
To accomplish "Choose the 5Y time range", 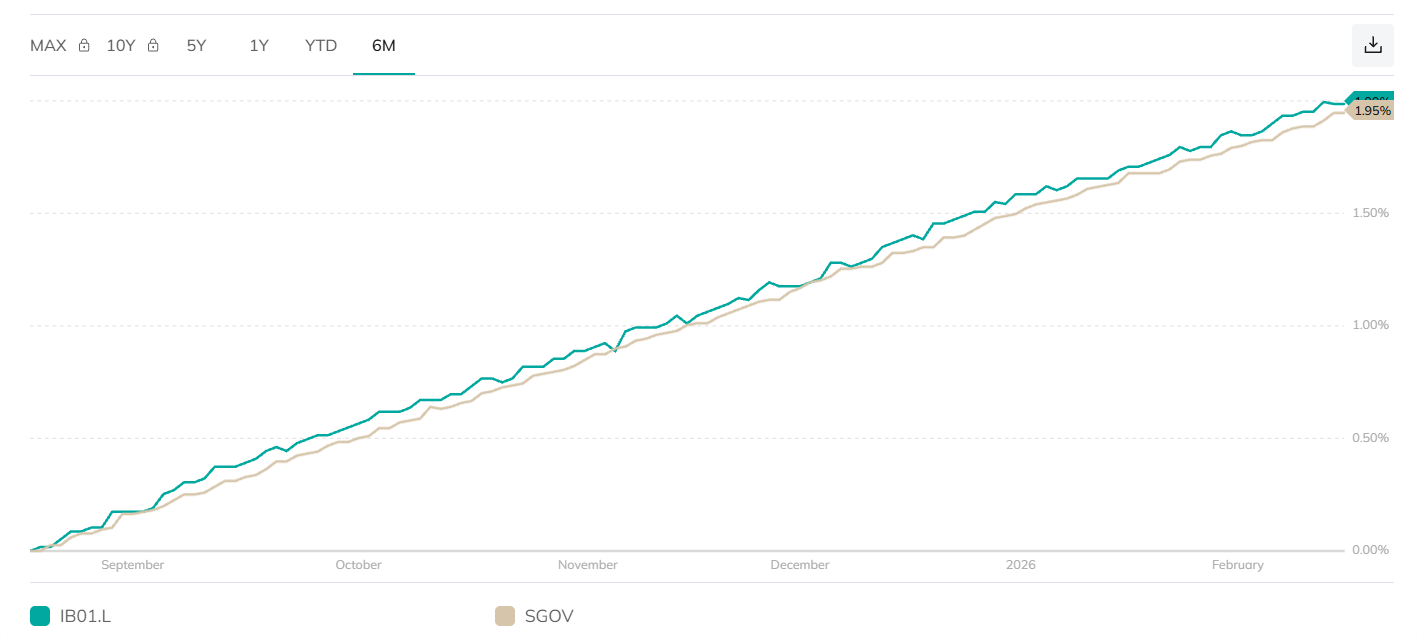I will click(196, 46).
